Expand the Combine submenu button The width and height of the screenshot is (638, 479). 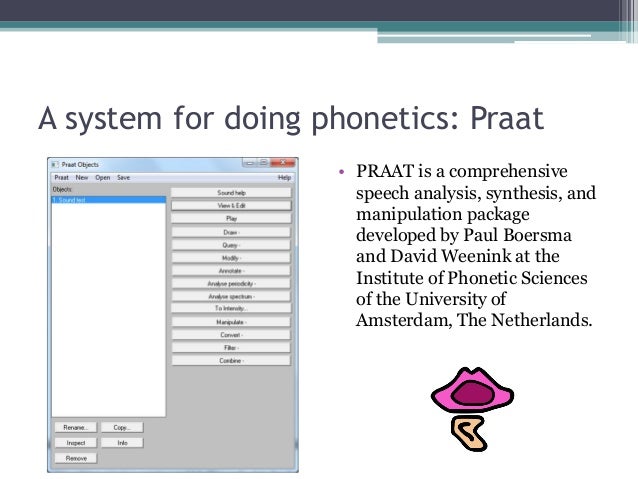(231, 361)
